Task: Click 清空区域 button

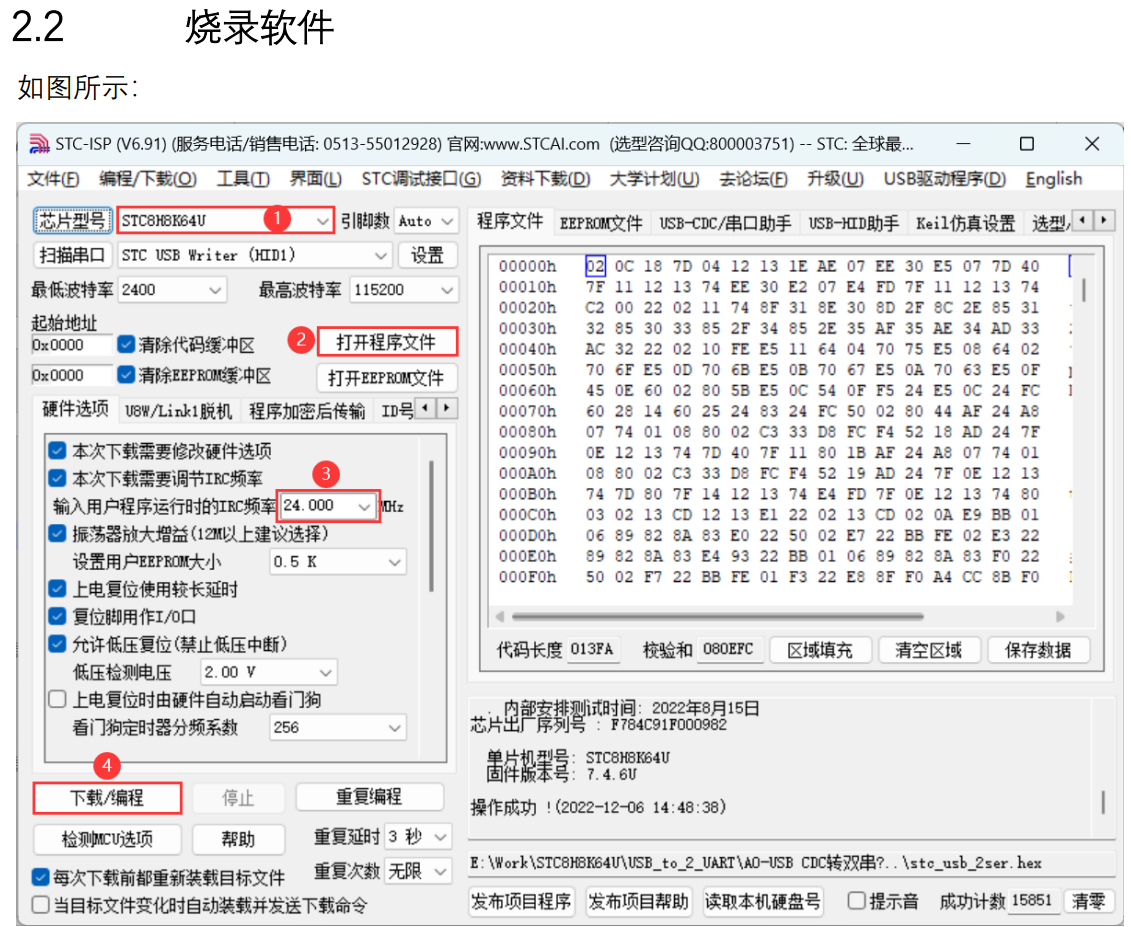Action: [929, 650]
